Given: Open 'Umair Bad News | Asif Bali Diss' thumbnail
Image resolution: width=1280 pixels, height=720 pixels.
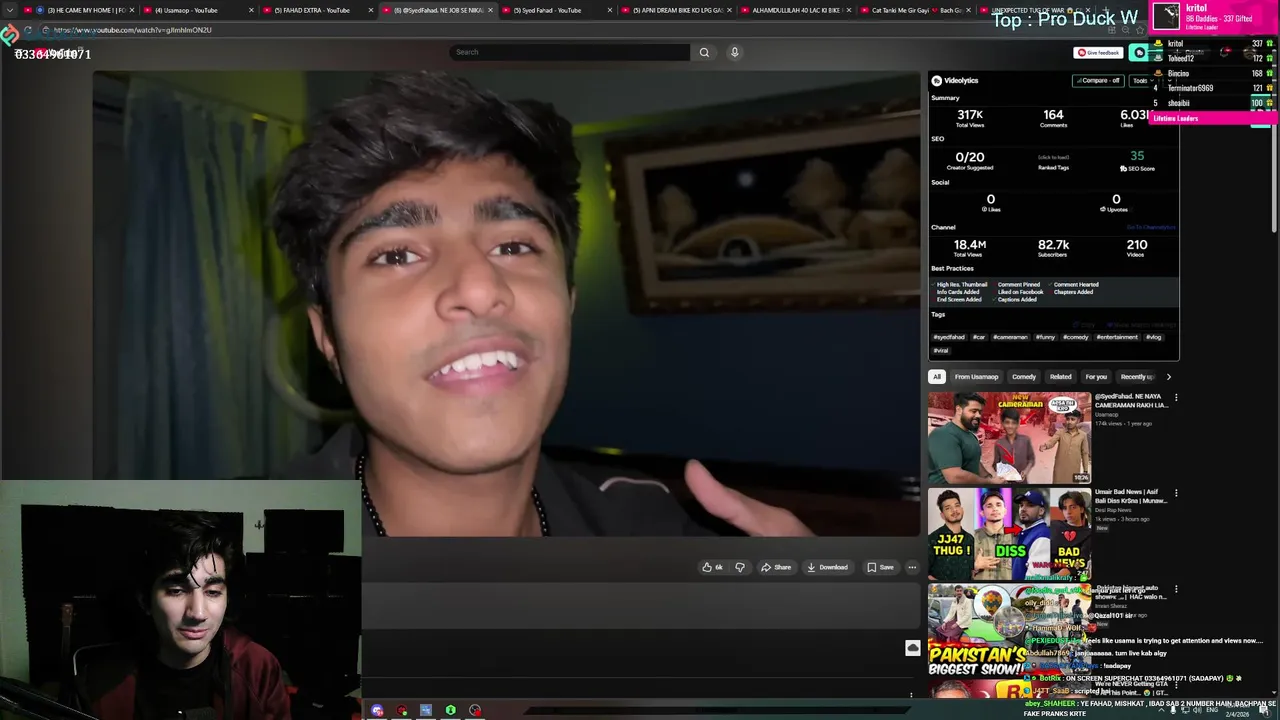Looking at the screenshot, I should tap(1009, 534).
